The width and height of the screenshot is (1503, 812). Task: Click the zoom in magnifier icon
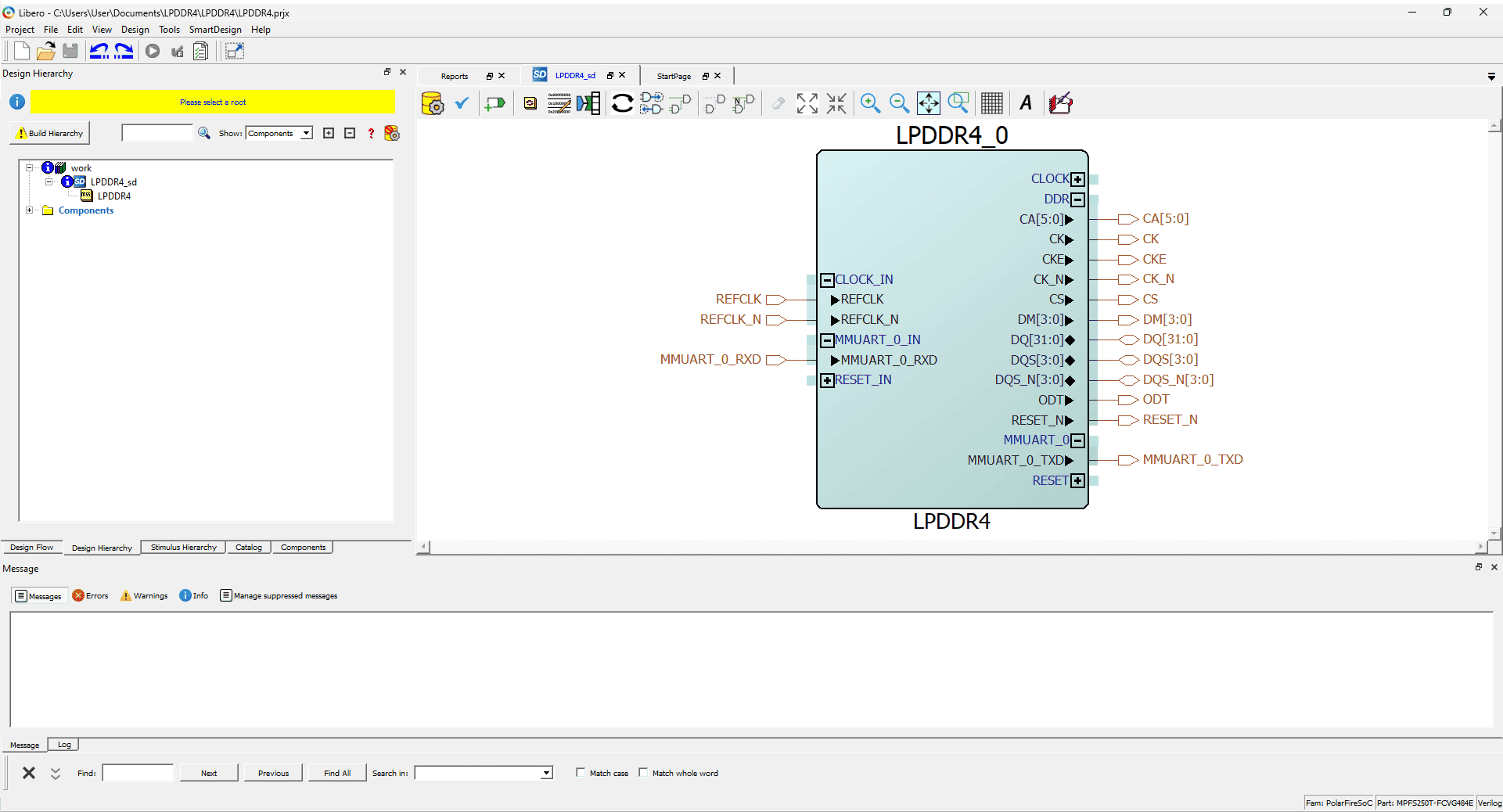pos(870,103)
